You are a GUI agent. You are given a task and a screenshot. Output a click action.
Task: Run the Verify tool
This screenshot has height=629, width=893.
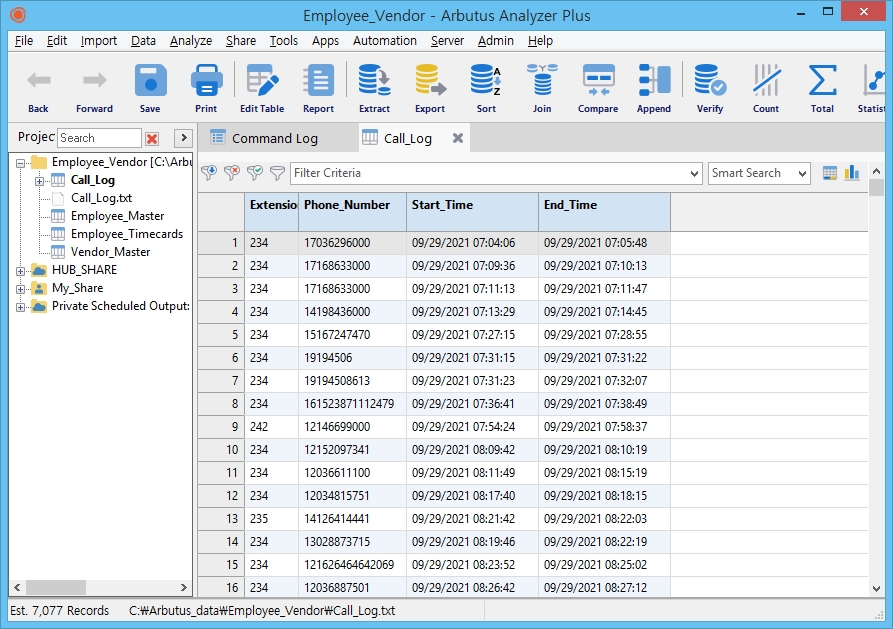710,88
